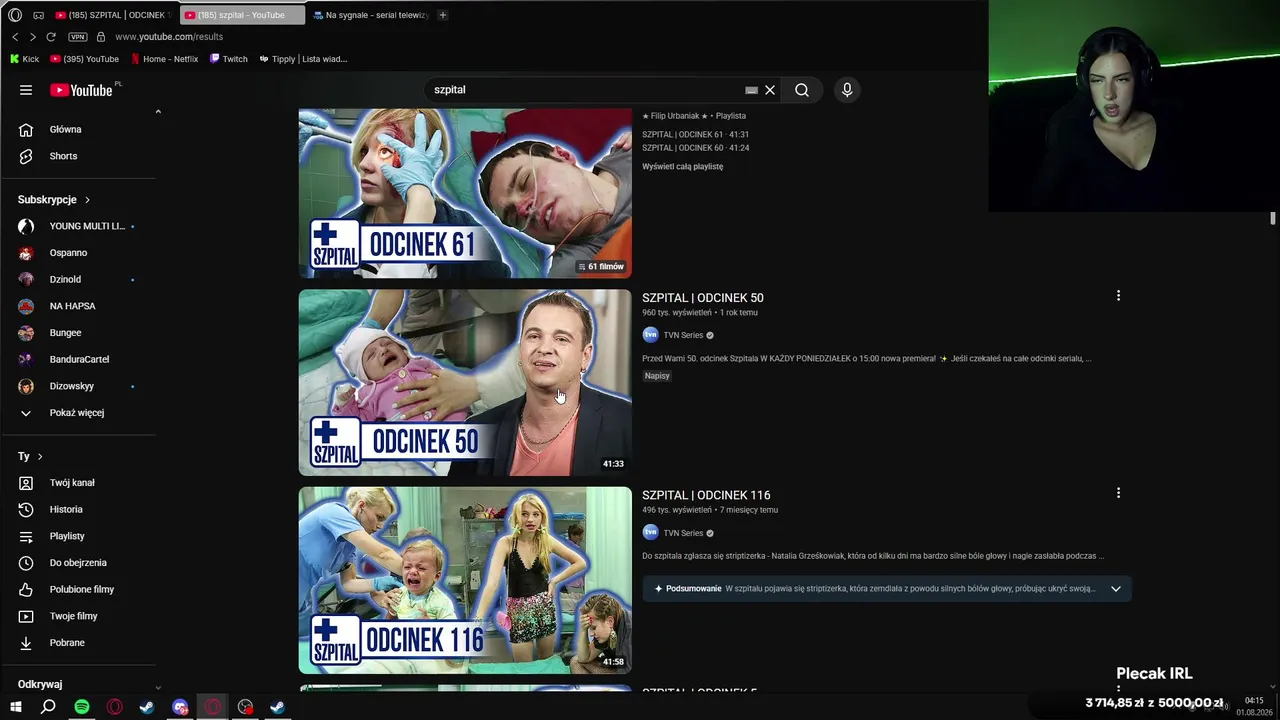Open options for SZPITAL ODCINEK 116 video
1280x720 pixels.
coord(1118,493)
